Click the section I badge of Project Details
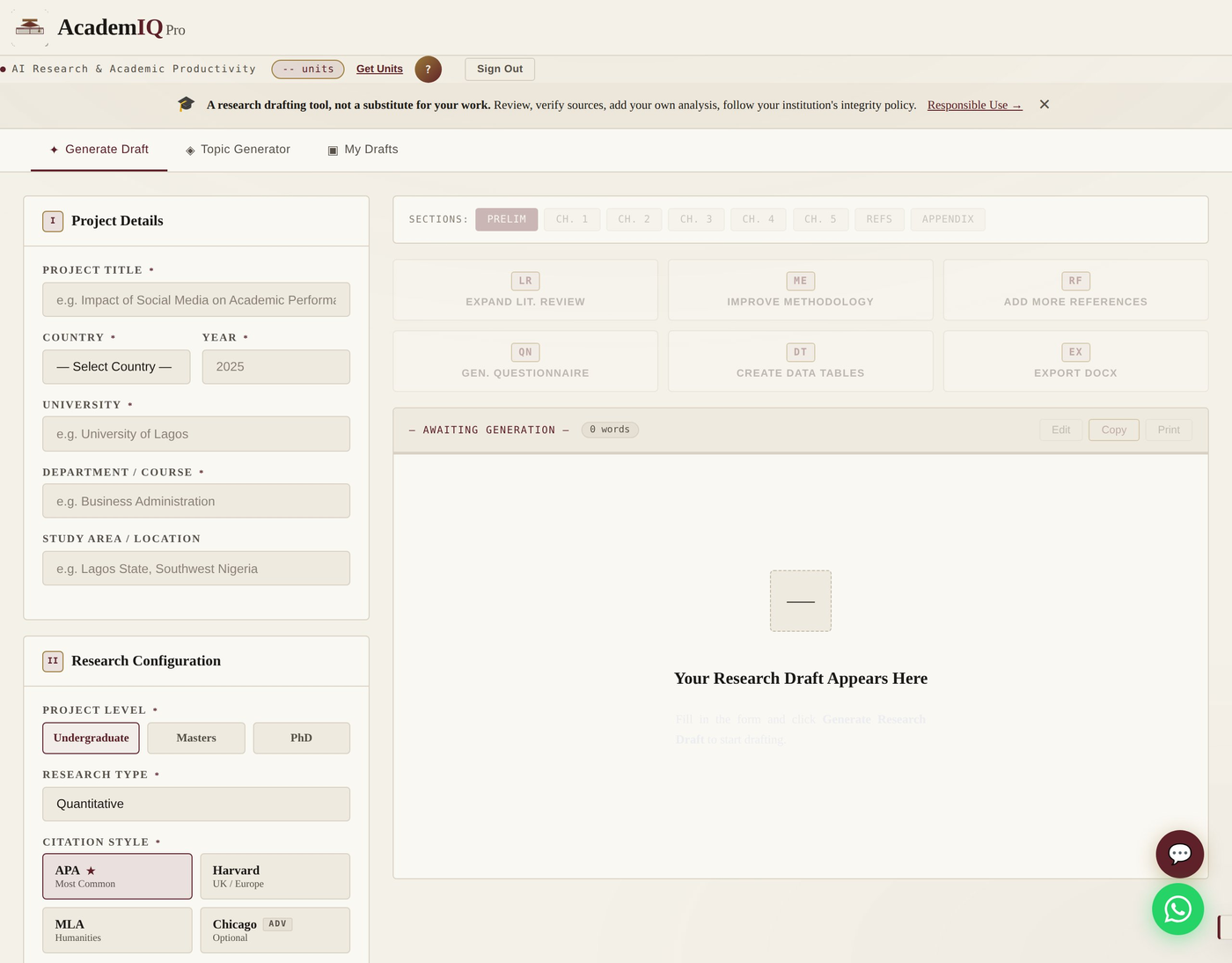Image resolution: width=1232 pixels, height=963 pixels. (53, 221)
